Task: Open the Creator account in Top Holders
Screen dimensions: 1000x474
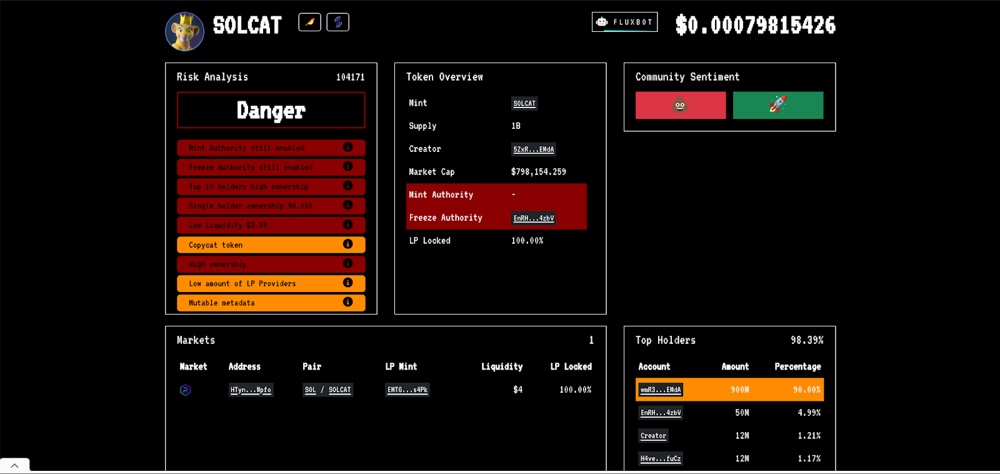Action: 653,436
